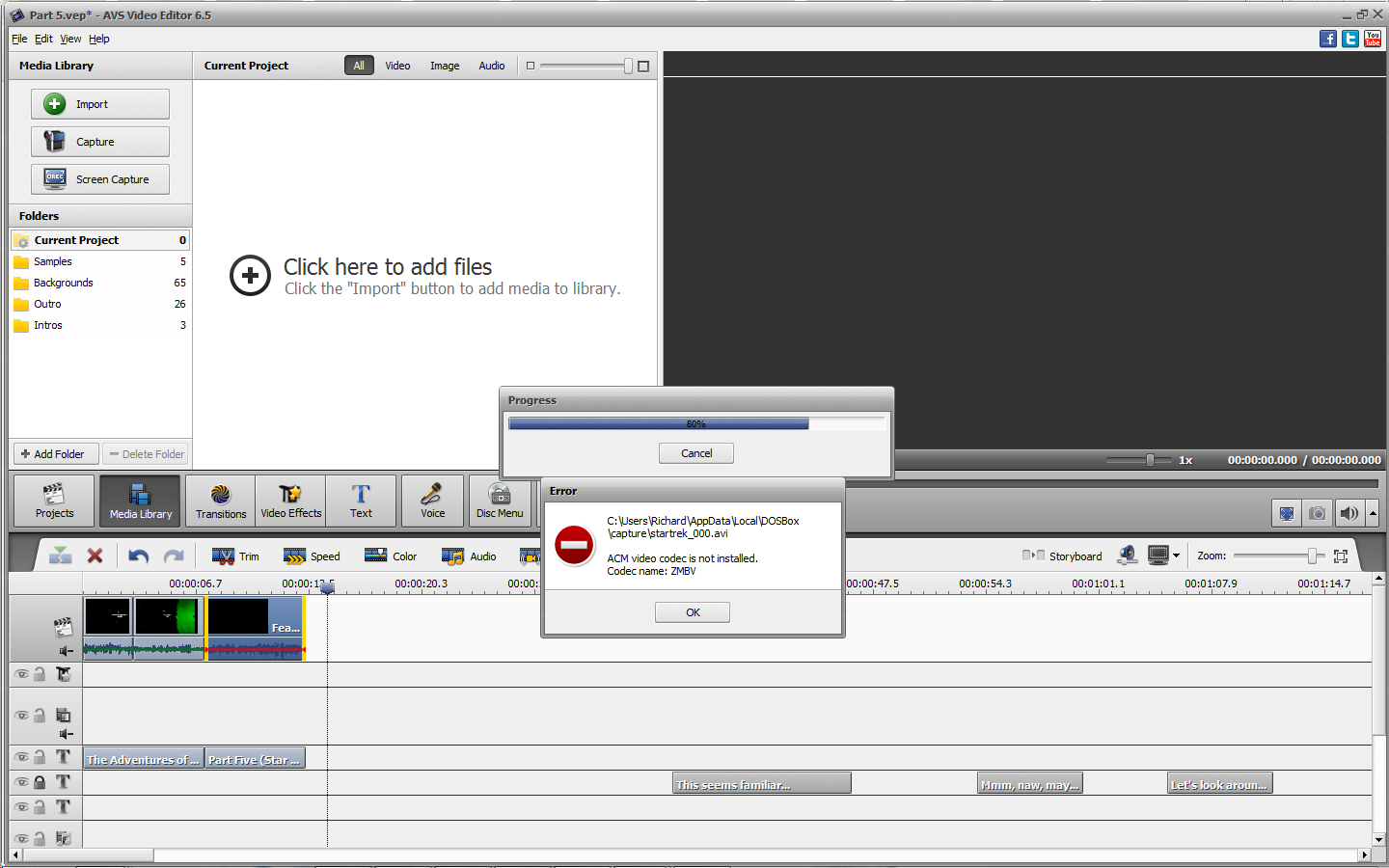This screenshot has height=868, width=1389.
Task: Select the All filter tab
Action: [x=359, y=66]
